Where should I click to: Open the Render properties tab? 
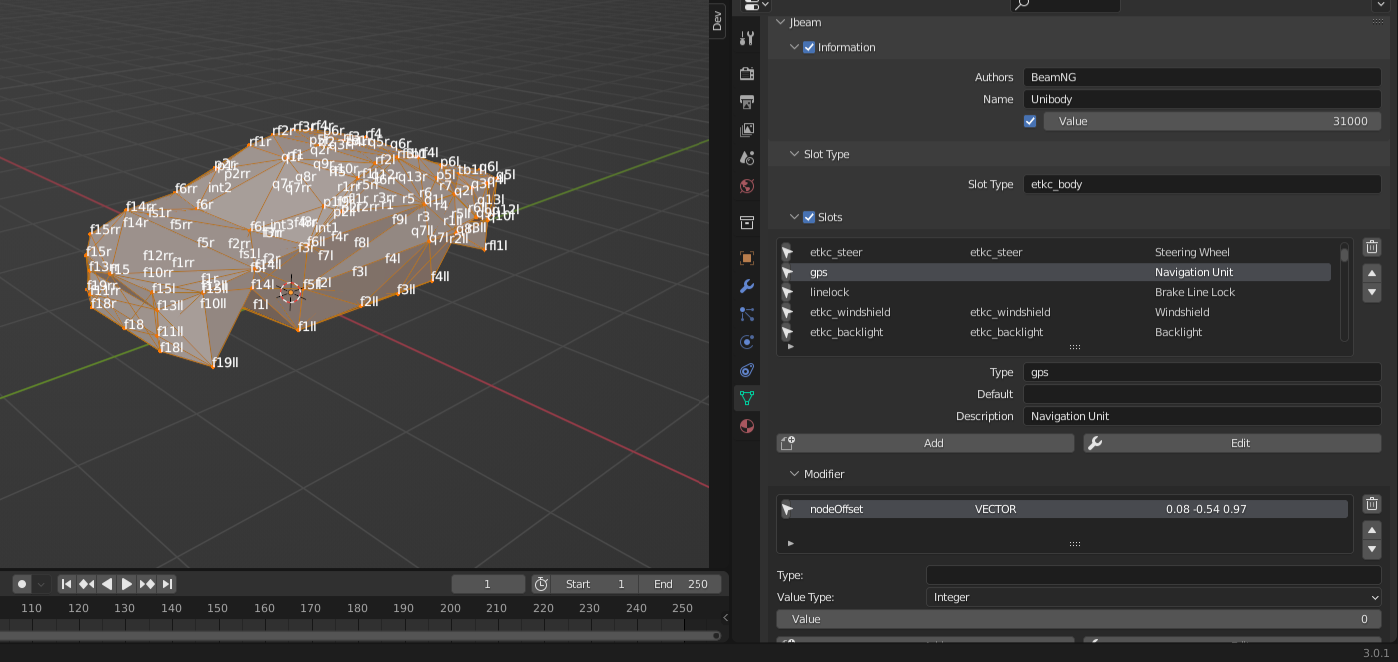[746, 74]
